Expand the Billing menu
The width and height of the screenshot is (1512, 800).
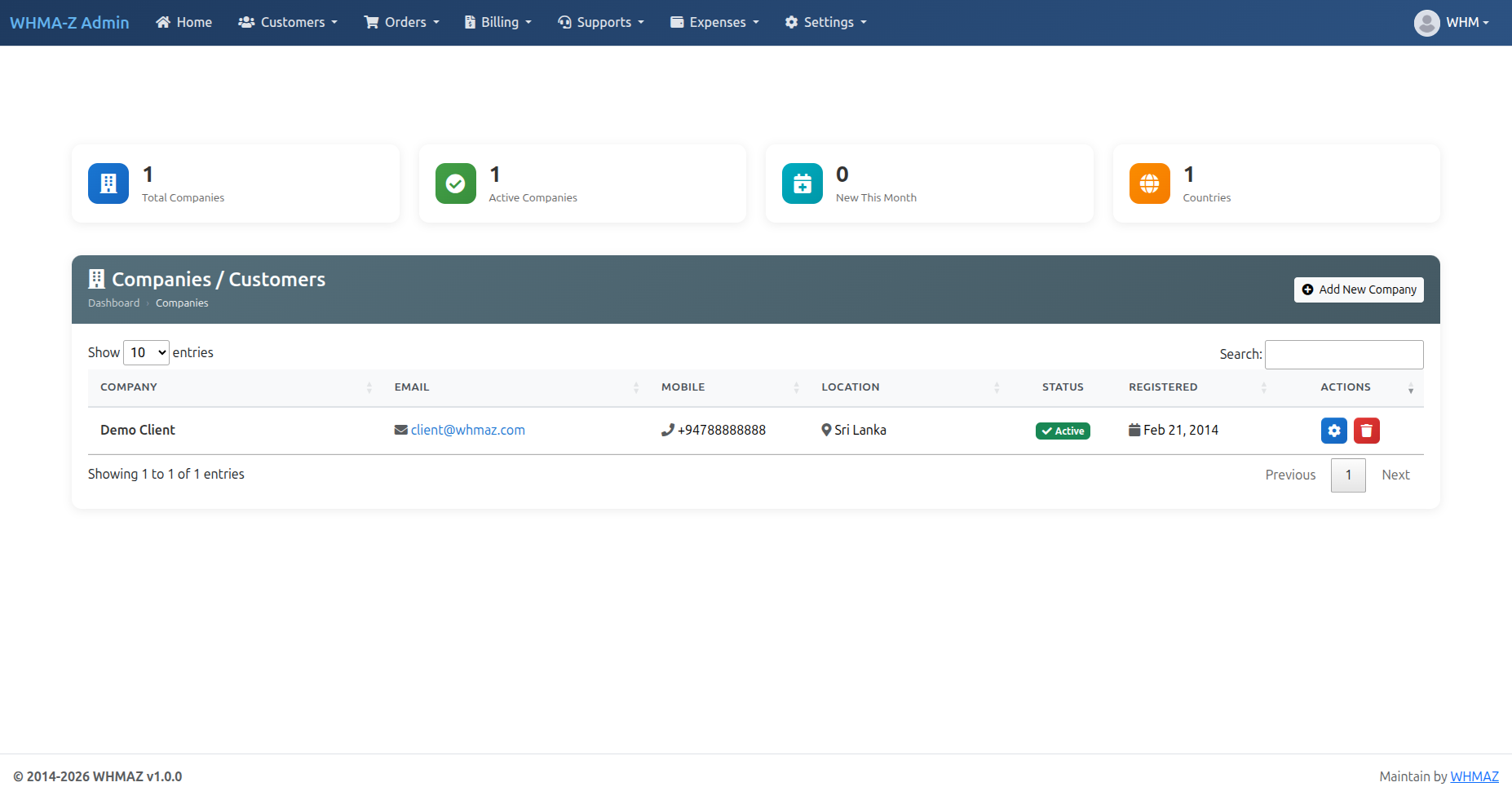497,22
